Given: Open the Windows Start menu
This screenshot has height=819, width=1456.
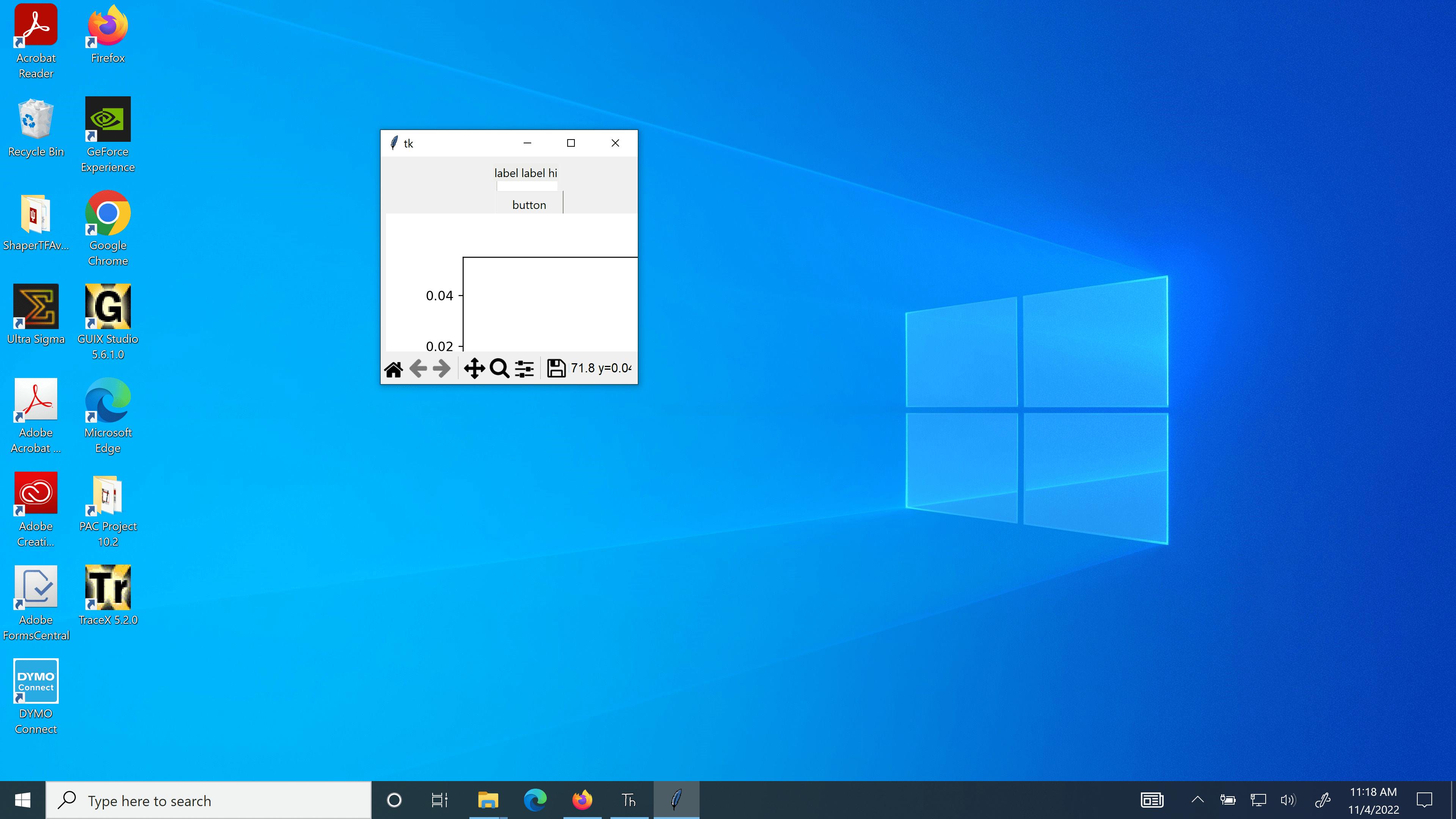Looking at the screenshot, I should click(x=23, y=800).
